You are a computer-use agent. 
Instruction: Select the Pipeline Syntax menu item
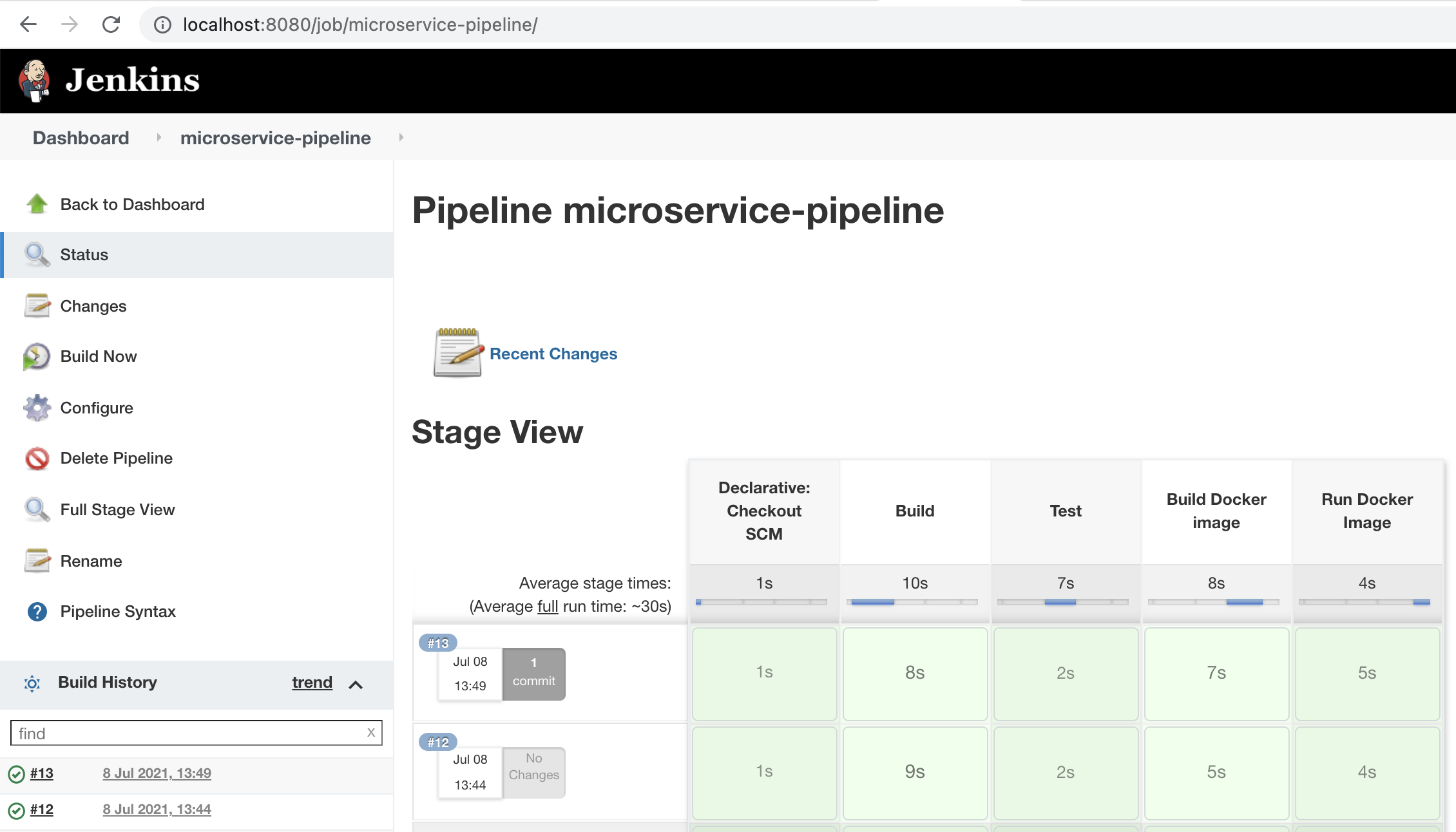[117, 611]
